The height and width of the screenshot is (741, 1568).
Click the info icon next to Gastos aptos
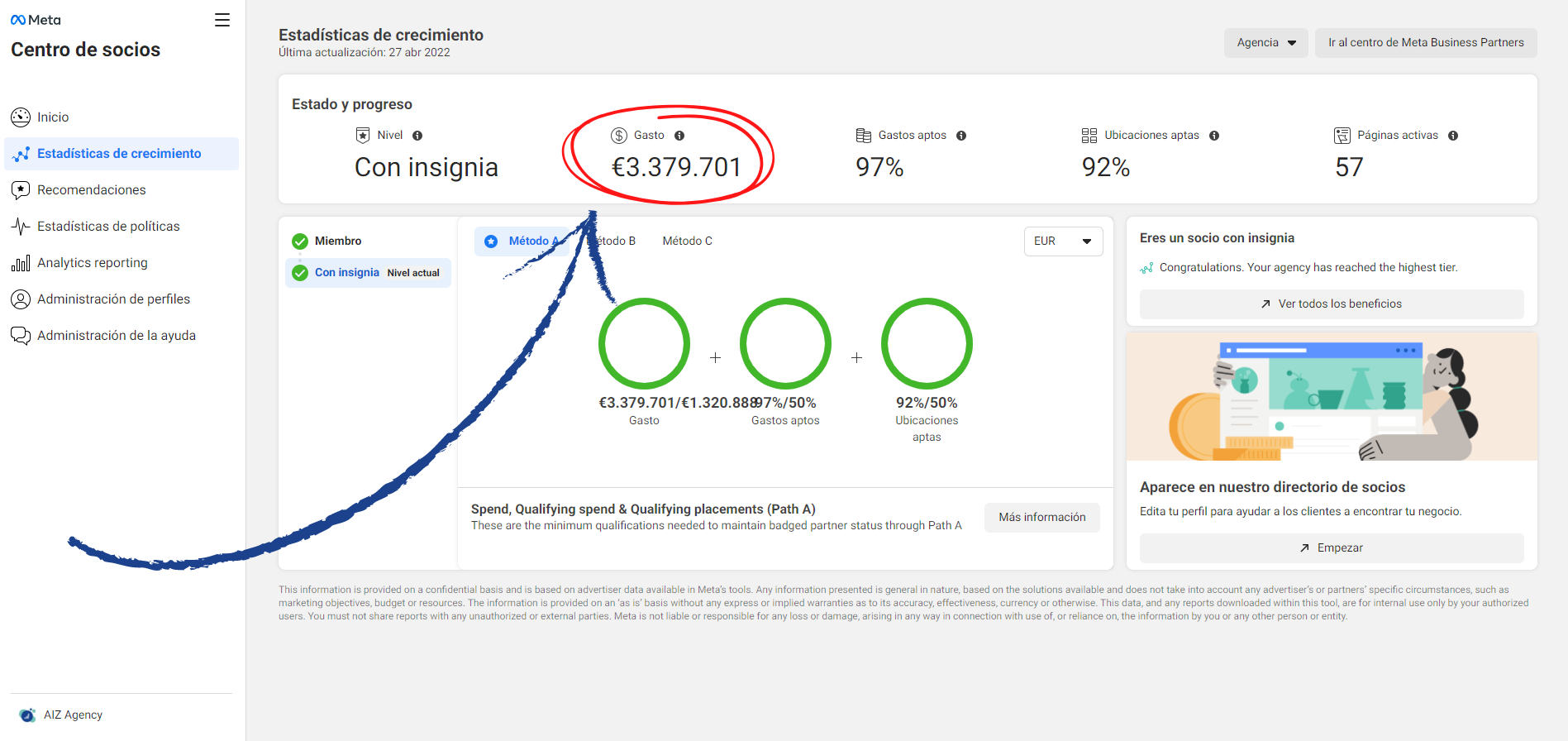point(961,136)
